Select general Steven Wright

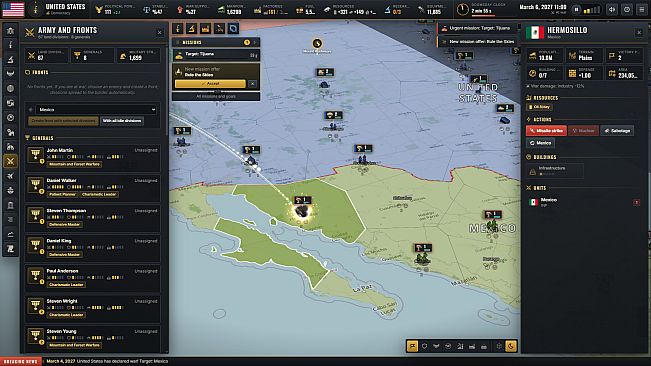92,309
